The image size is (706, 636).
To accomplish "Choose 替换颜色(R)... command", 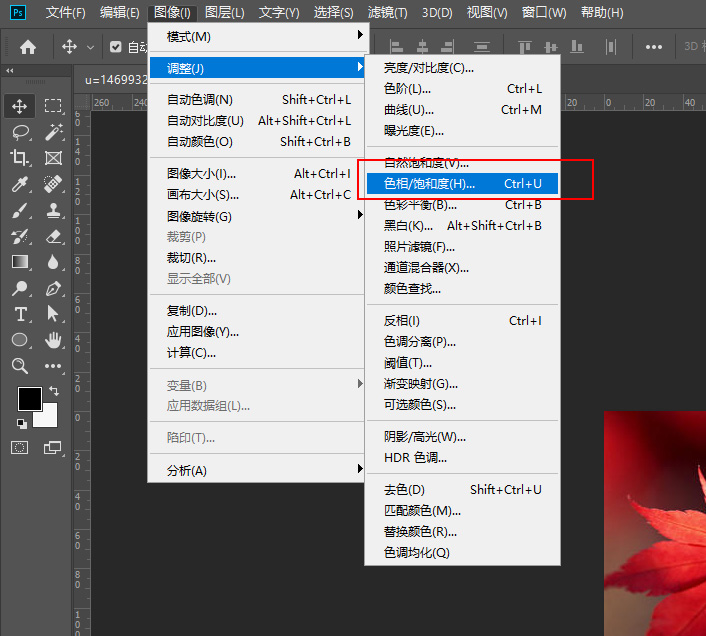I will (462, 532).
